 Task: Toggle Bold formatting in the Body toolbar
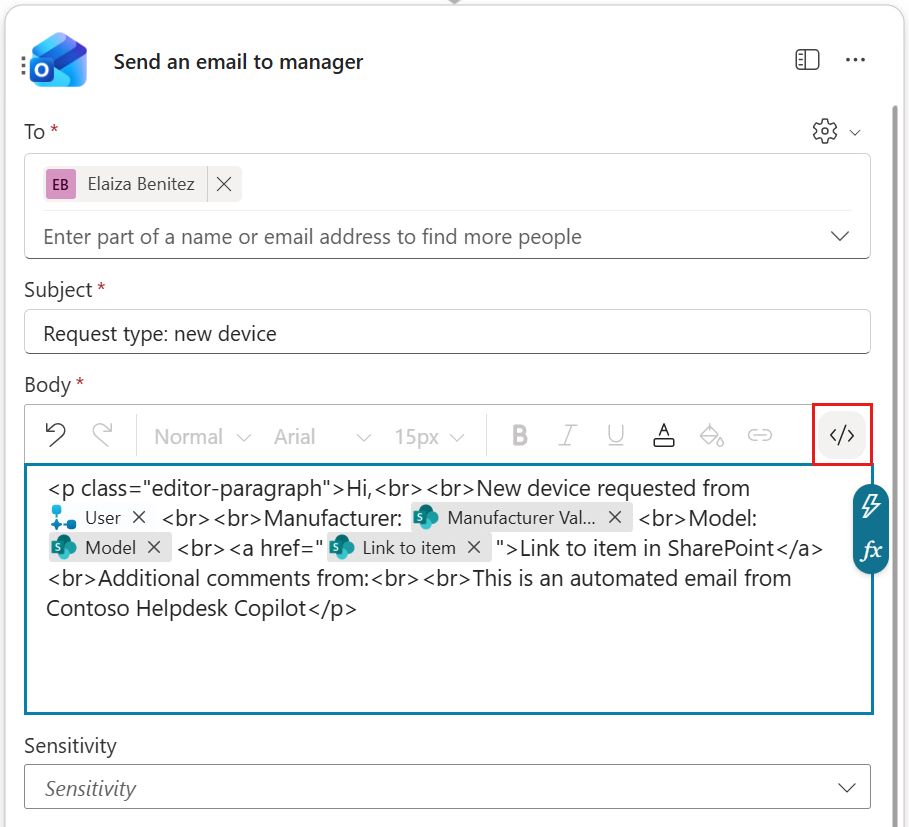(x=519, y=435)
